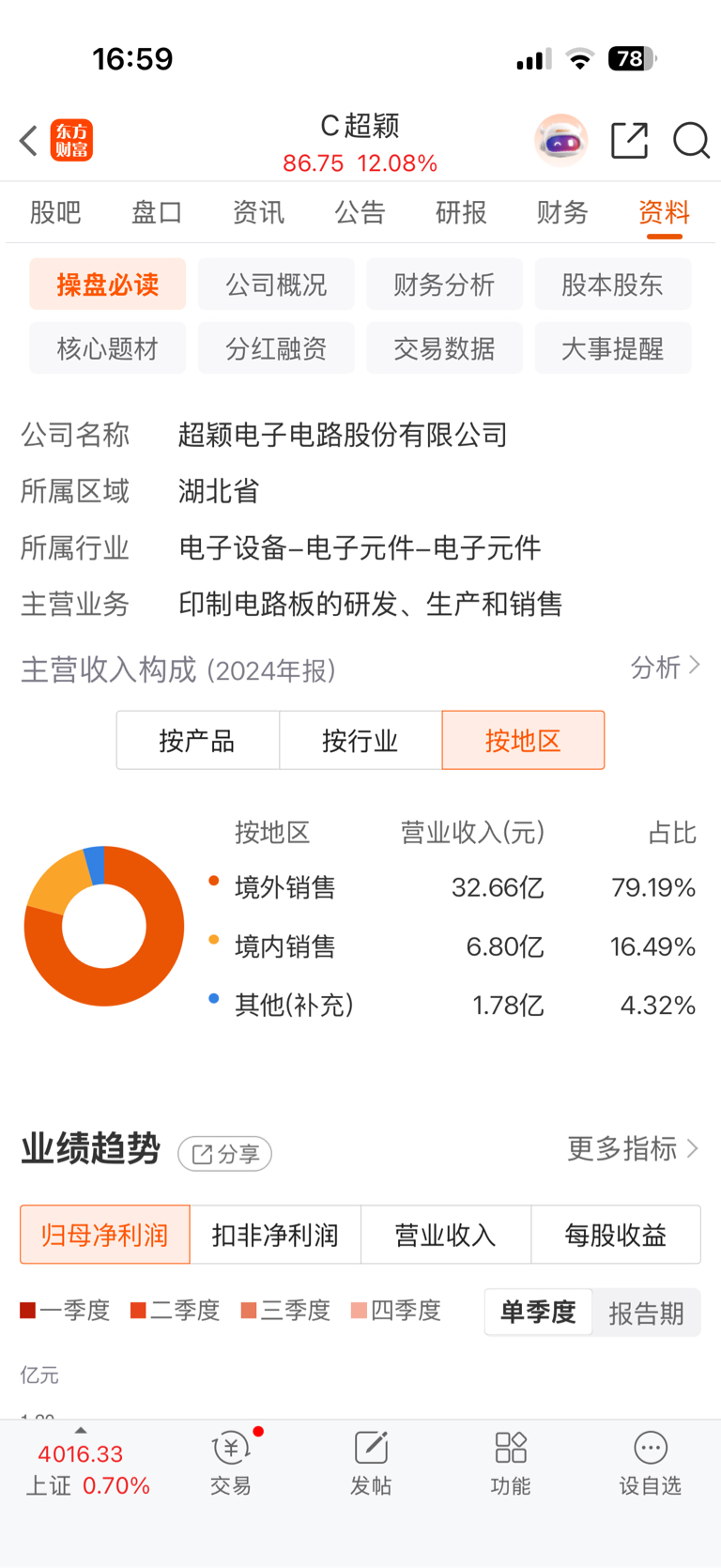This screenshot has height=1568, width=721.
Task: Tap the 东方财富 logo icon
Action: click(71, 141)
